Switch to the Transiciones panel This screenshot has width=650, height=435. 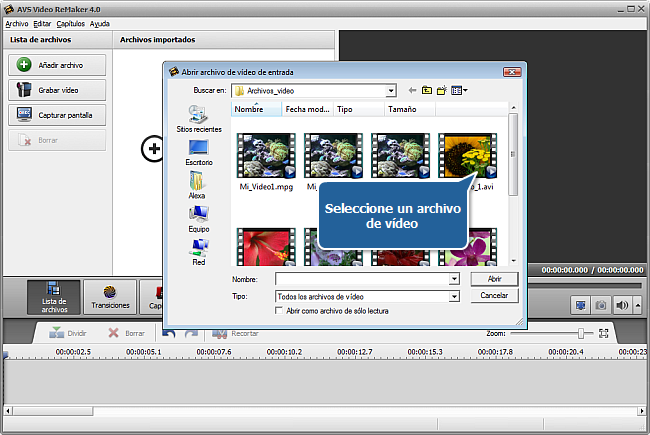pos(110,299)
